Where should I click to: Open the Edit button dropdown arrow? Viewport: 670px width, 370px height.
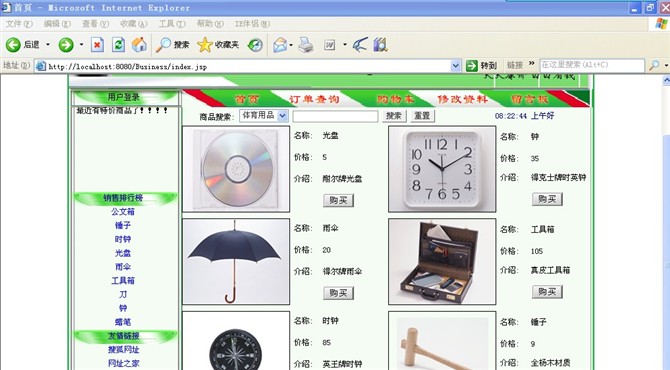(x=344, y=44)
